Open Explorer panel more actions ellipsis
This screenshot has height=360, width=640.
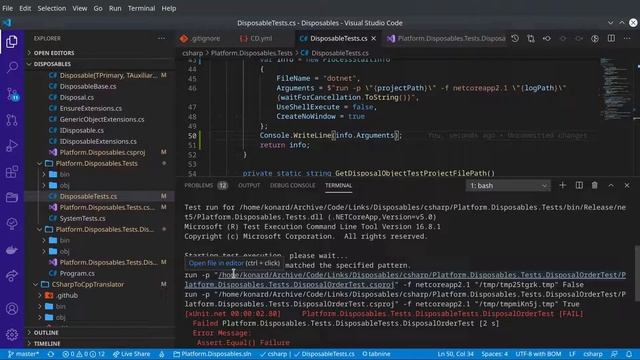coord(162,38)
